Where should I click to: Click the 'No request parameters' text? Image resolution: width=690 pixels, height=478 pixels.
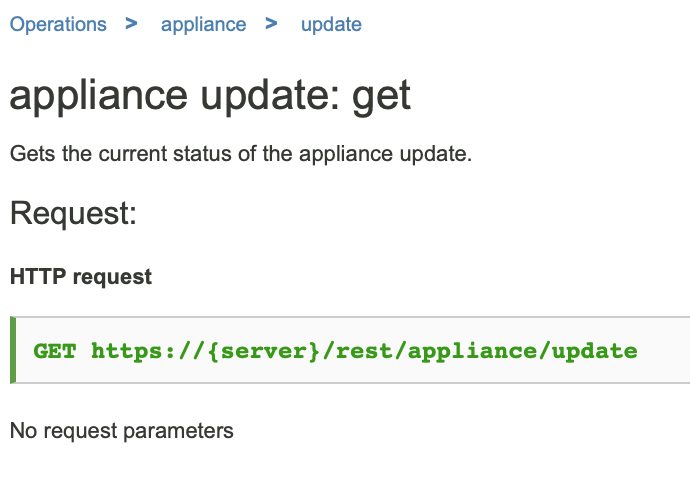pos(121,431)
